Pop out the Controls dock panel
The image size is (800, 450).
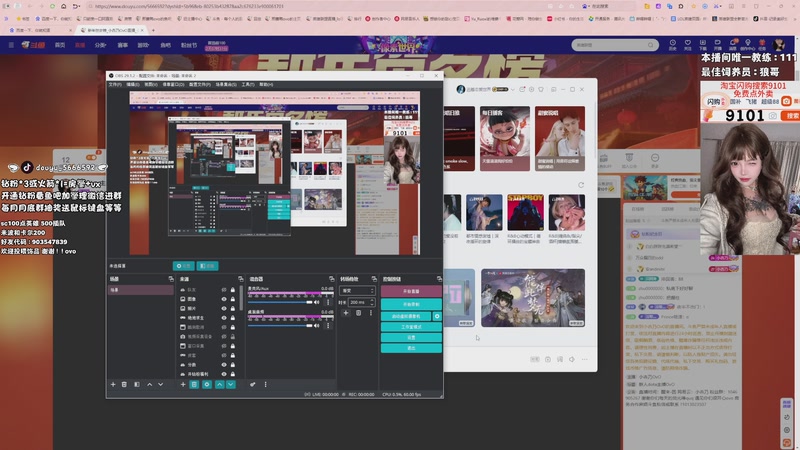point(439,279)
